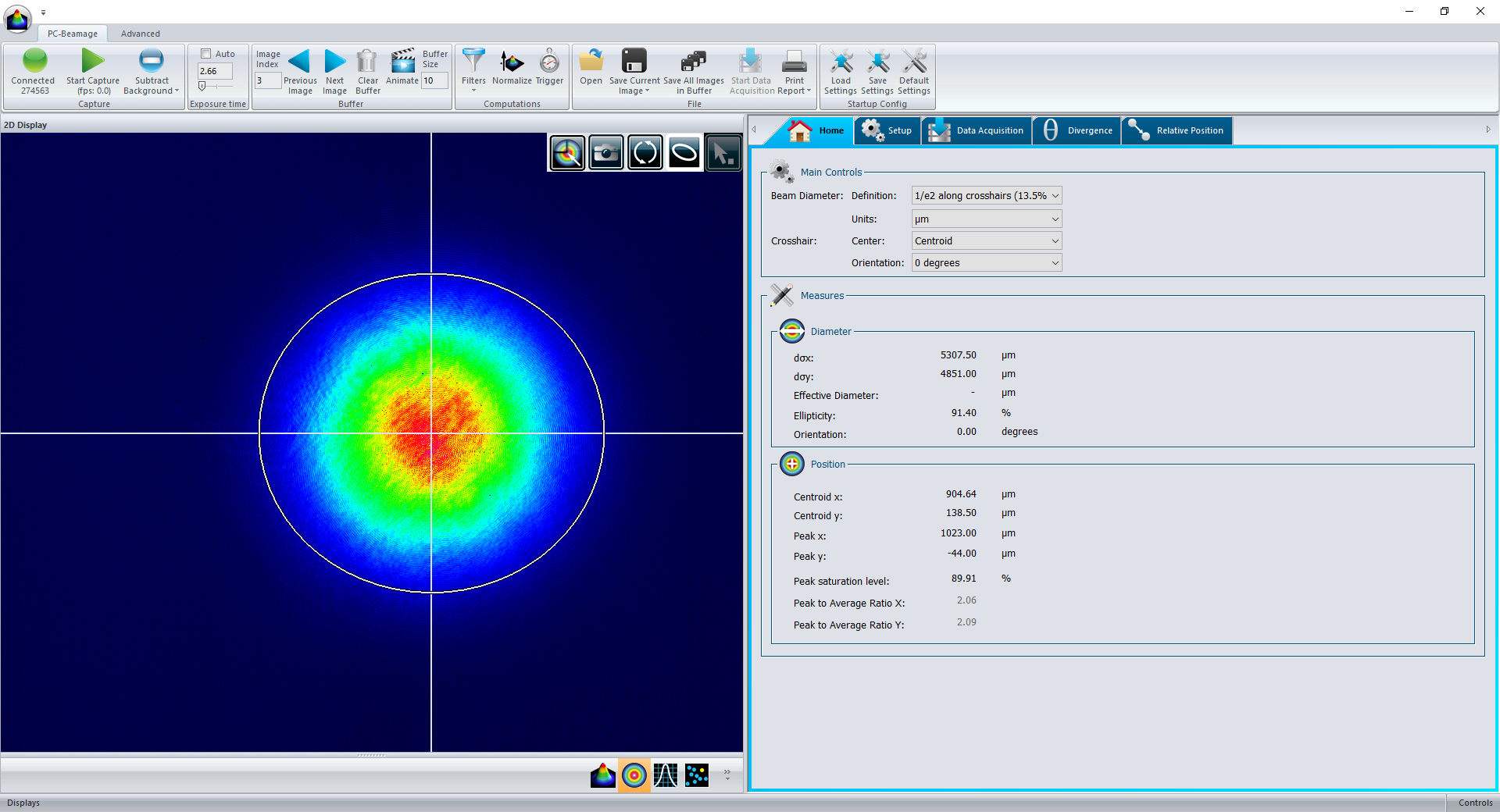Click the ellipse overlay icon on 2D display
The width and height of the screenshot is (1500, 812).
684,153
